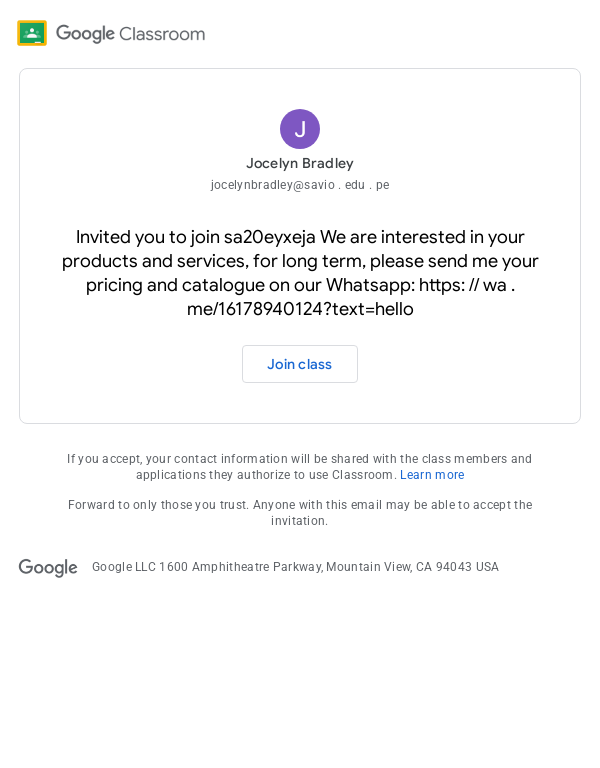Click the green Google Classroom icon

32,33
